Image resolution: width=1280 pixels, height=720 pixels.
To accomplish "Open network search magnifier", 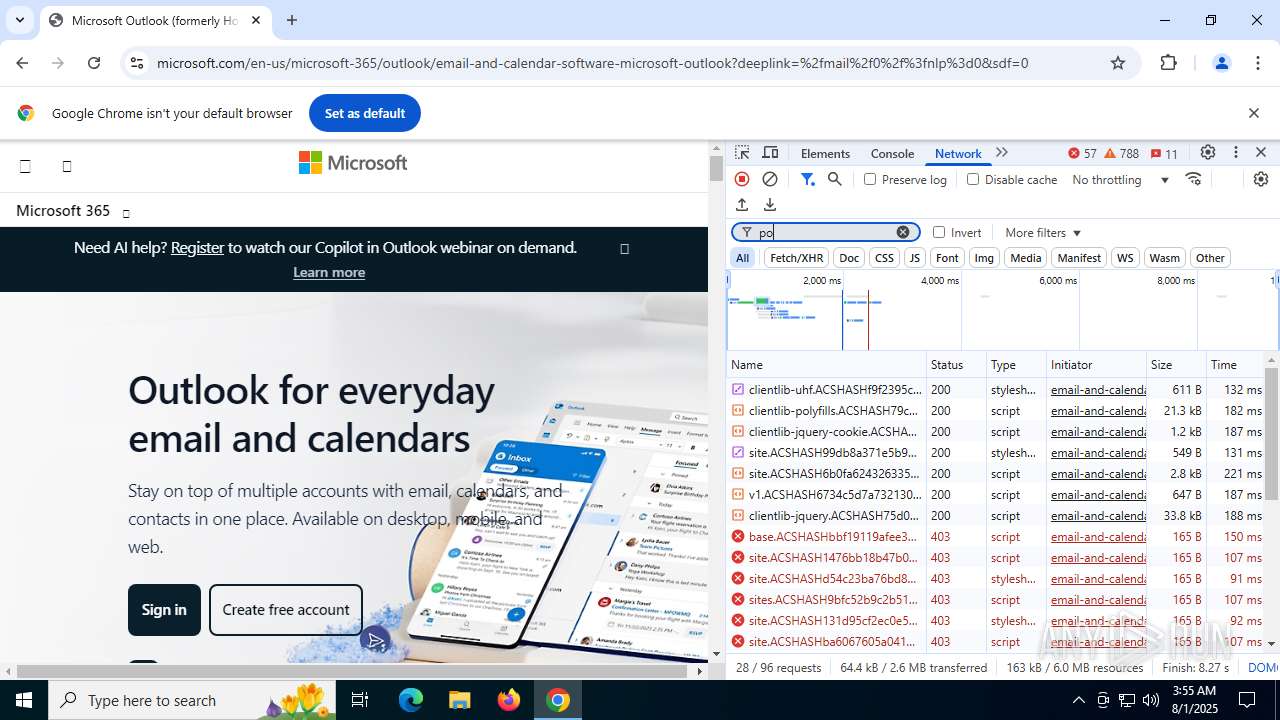I will (x=835, y=179).
